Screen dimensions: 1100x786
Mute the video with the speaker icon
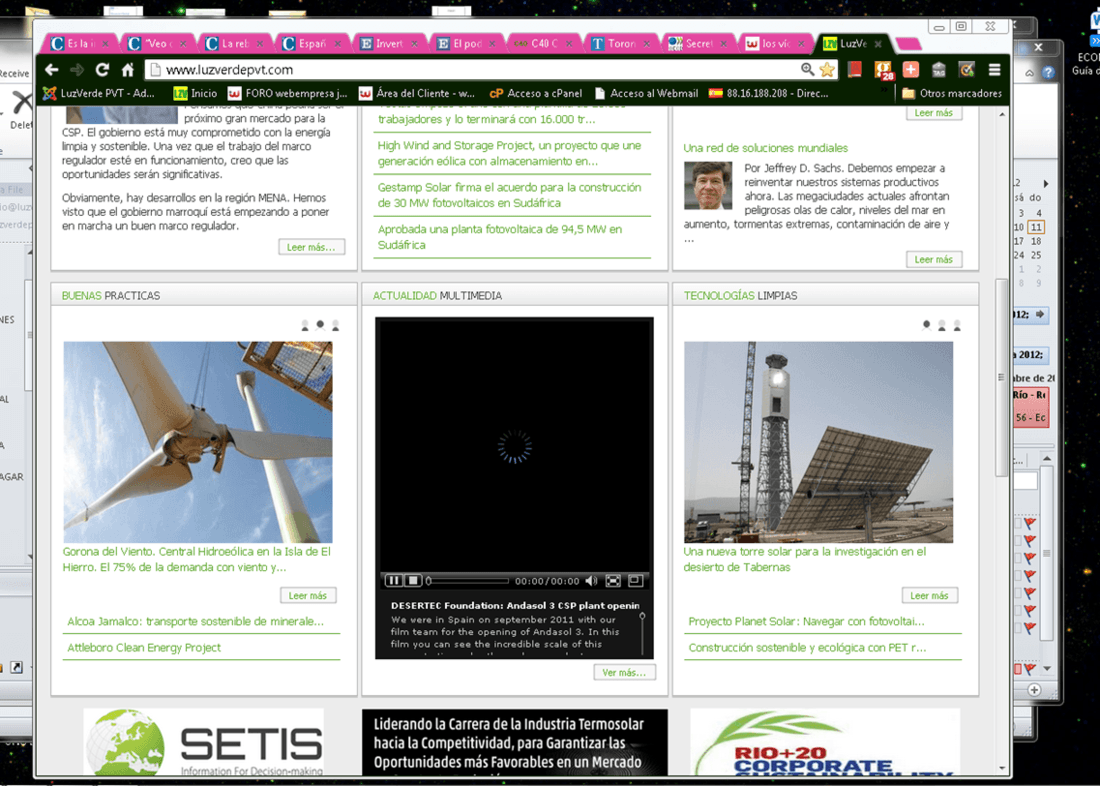[x=591, y=580]
